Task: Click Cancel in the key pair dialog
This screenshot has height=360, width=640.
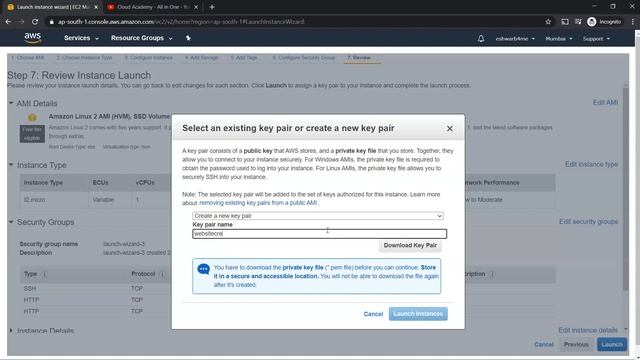Action: click(373, 314)
